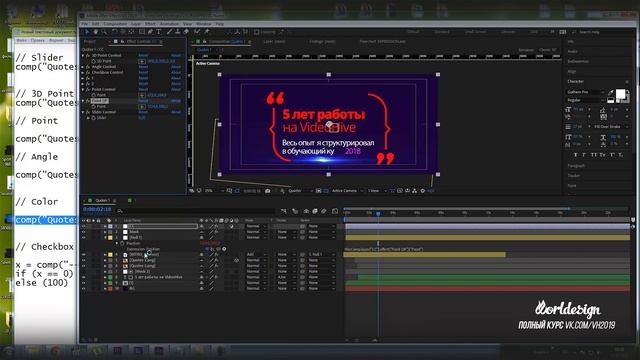Collapse the Point Control effect
The height and width of the screenshot is (360, 640).
tap(83, 89)
